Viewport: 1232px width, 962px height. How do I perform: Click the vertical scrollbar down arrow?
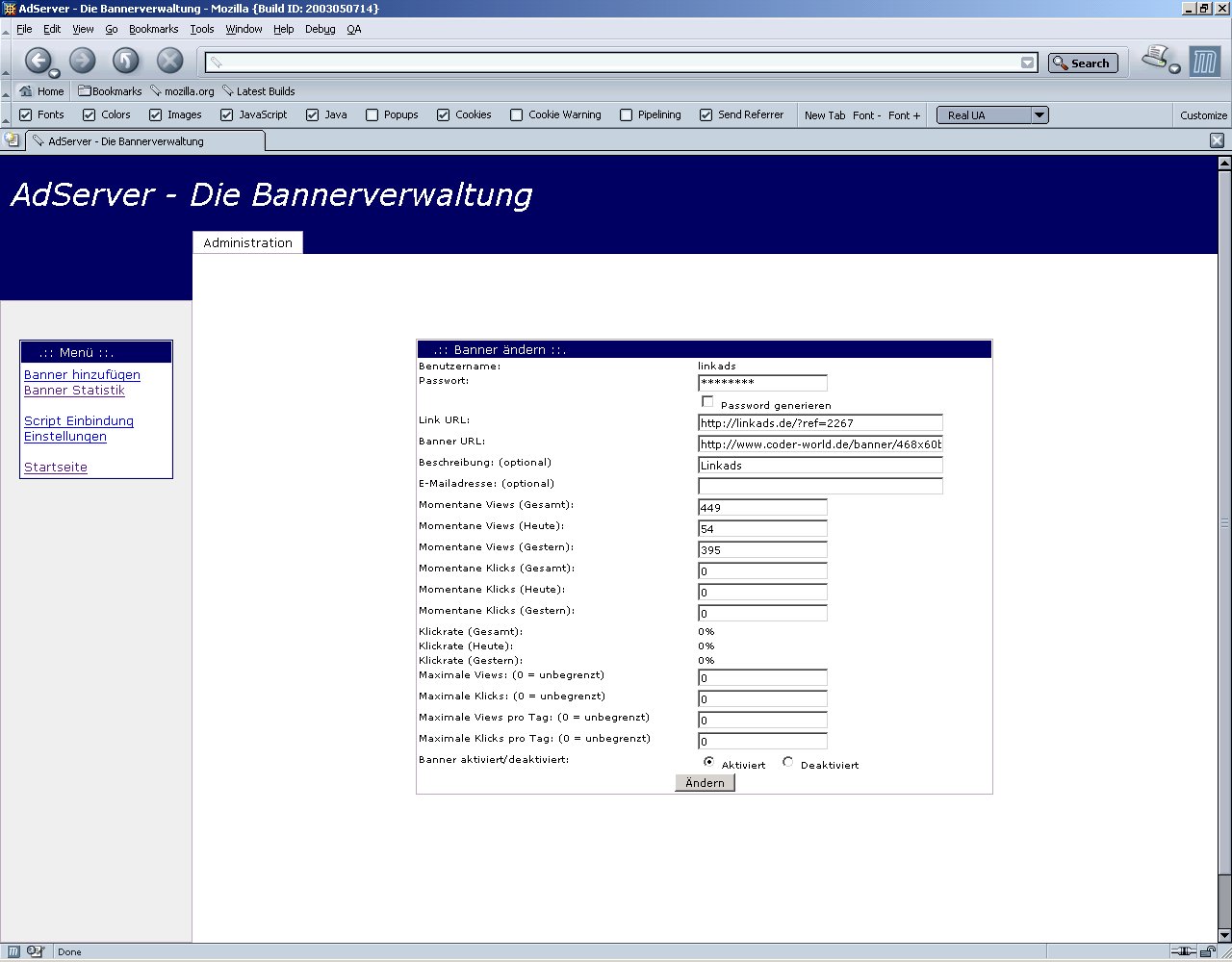[1224, 933]
